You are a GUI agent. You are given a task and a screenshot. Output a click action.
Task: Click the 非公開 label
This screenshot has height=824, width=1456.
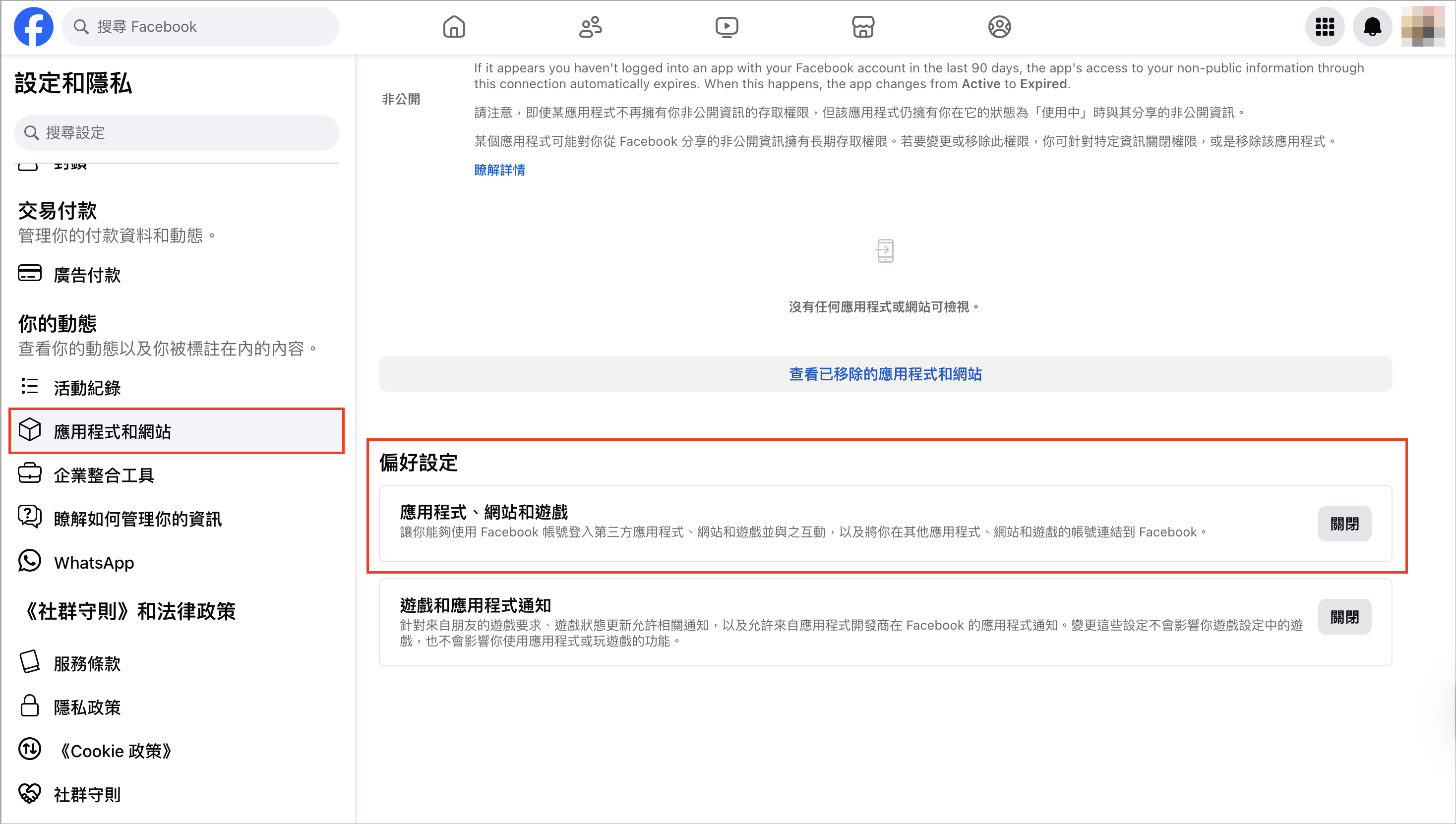pyautogui.click(x=401, y=99)
